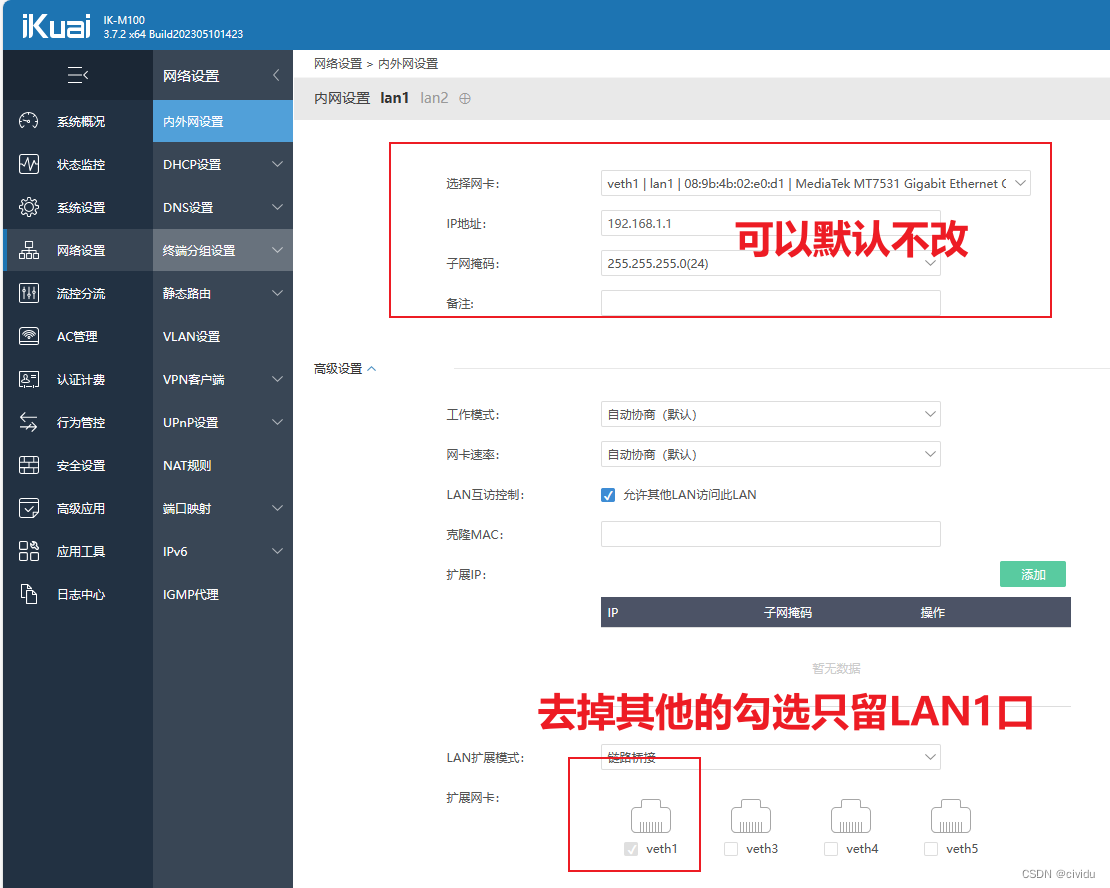Click the 高级应用 checkbox icon
Viewport: 1110px width, 888px height.
pos(28,508)
